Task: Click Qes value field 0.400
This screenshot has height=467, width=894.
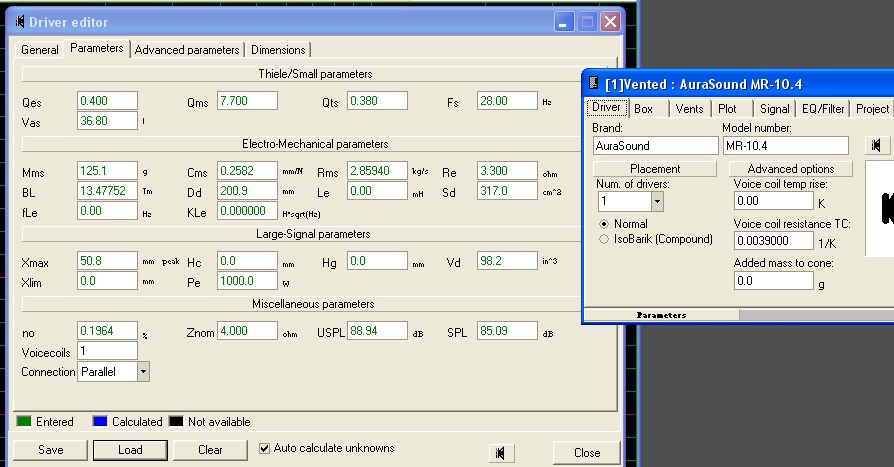Action: pyautogui.click(x=107, y=101)
